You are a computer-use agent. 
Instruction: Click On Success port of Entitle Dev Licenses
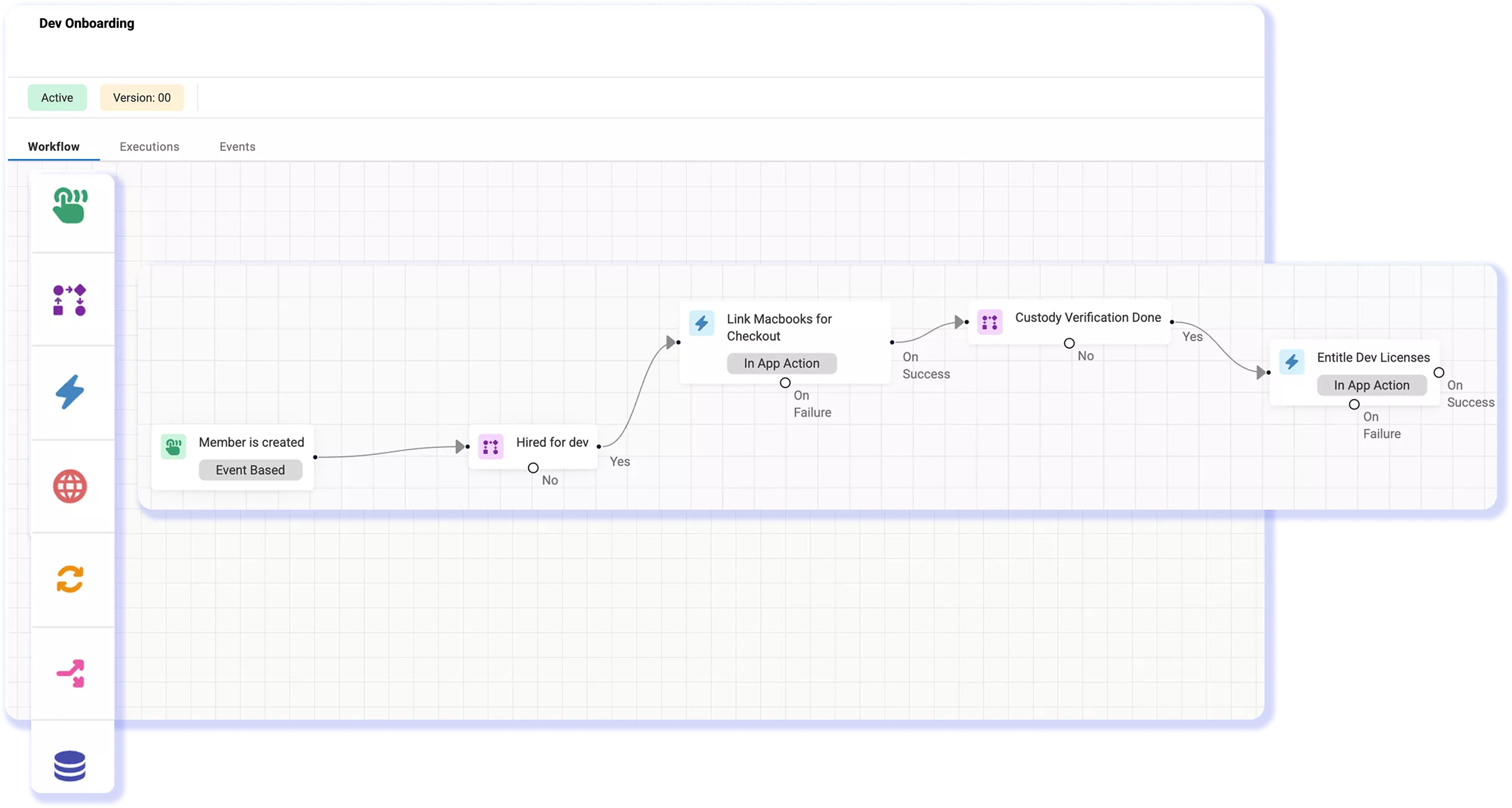[x=1439, y=372]
